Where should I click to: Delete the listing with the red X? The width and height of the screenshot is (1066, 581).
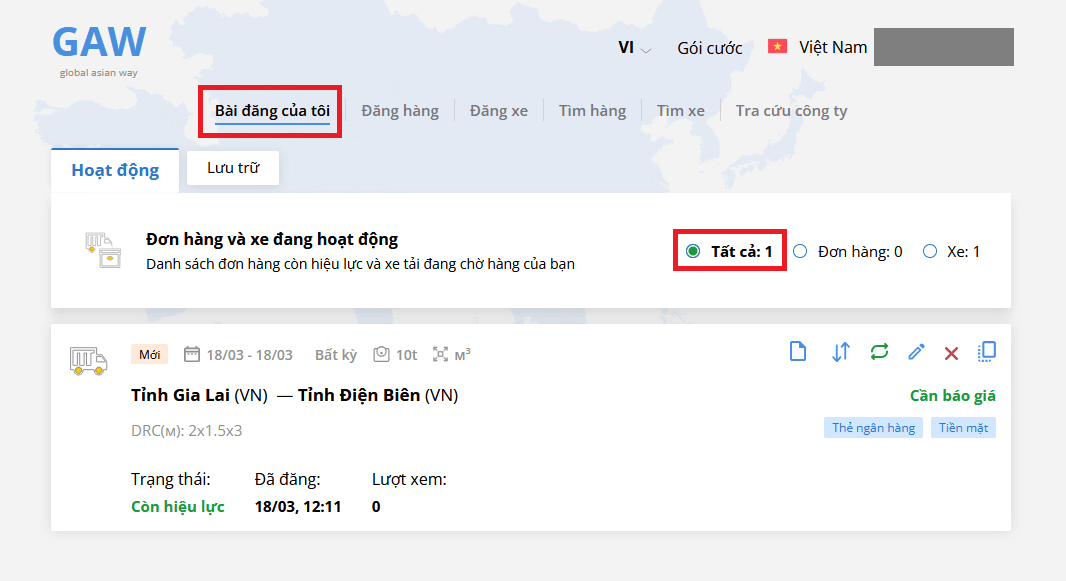point(951,353)
